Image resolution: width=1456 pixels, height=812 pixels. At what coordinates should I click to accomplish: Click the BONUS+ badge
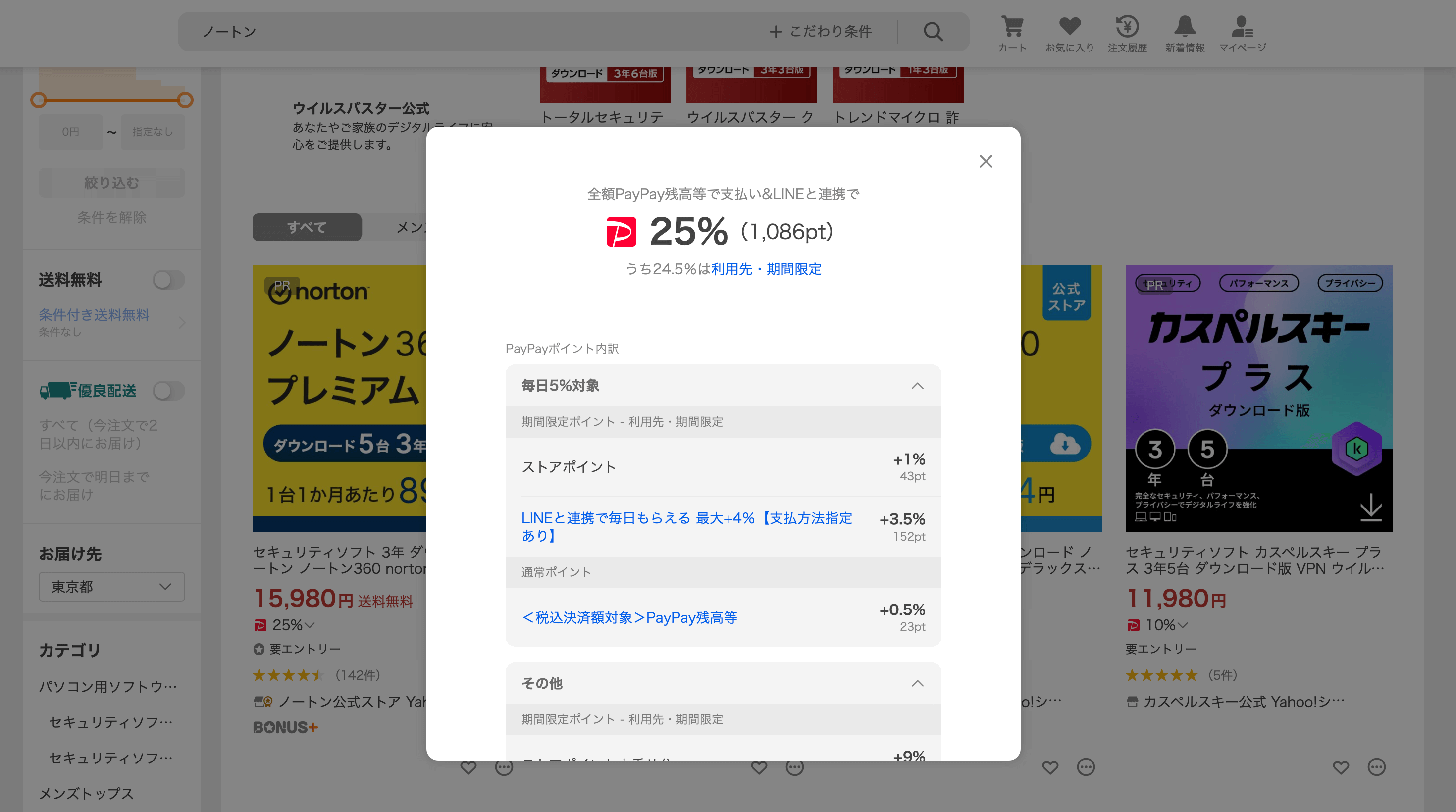285,727
